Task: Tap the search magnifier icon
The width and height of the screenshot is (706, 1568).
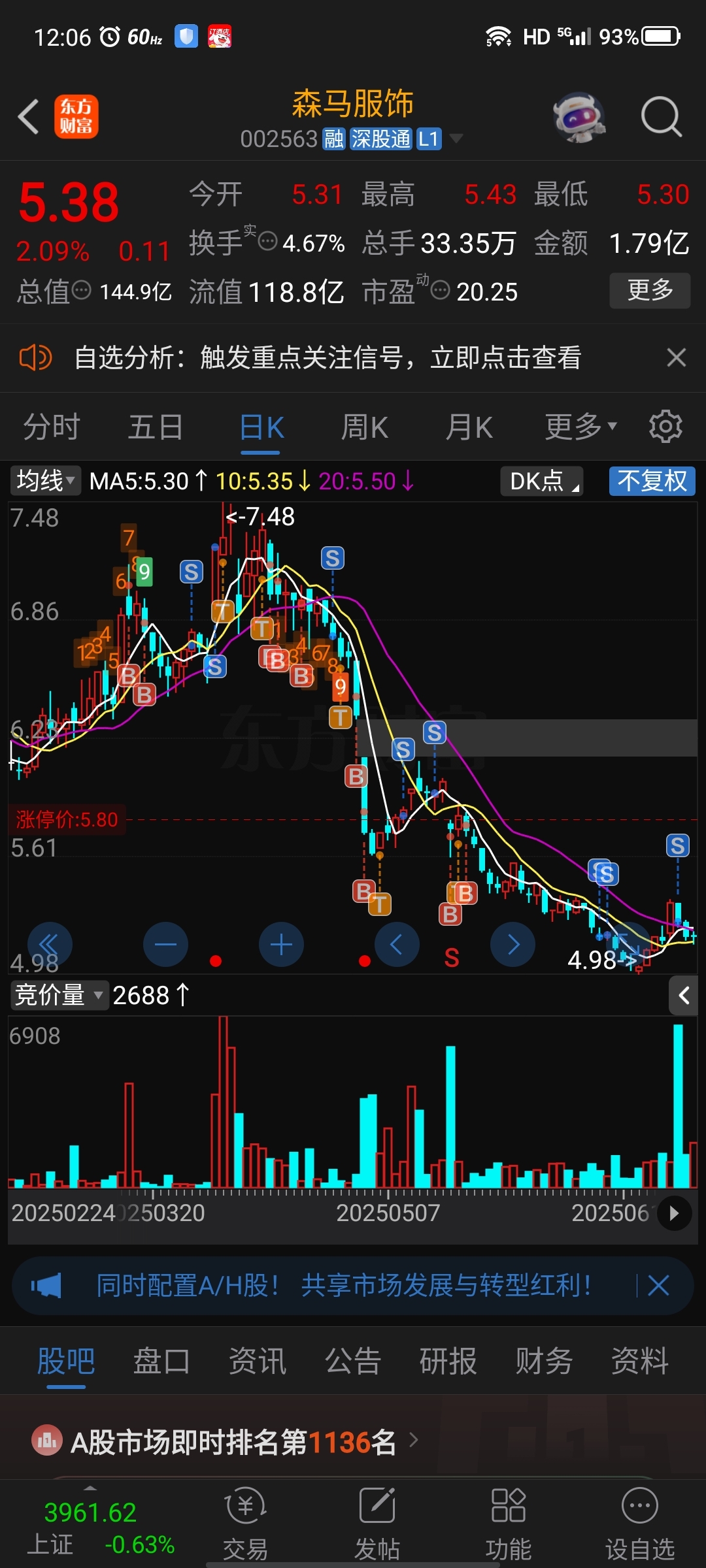Action: [x=661, y=118]
